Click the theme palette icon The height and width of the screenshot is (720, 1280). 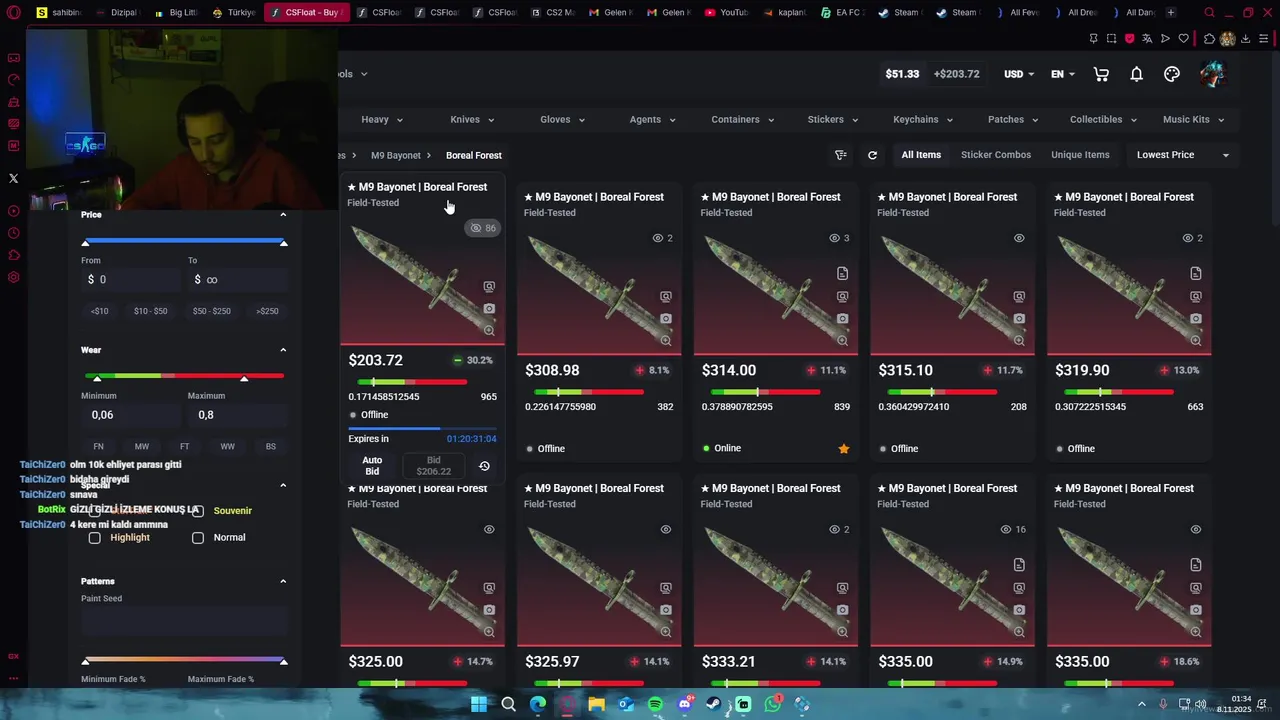coord(1172,74)
